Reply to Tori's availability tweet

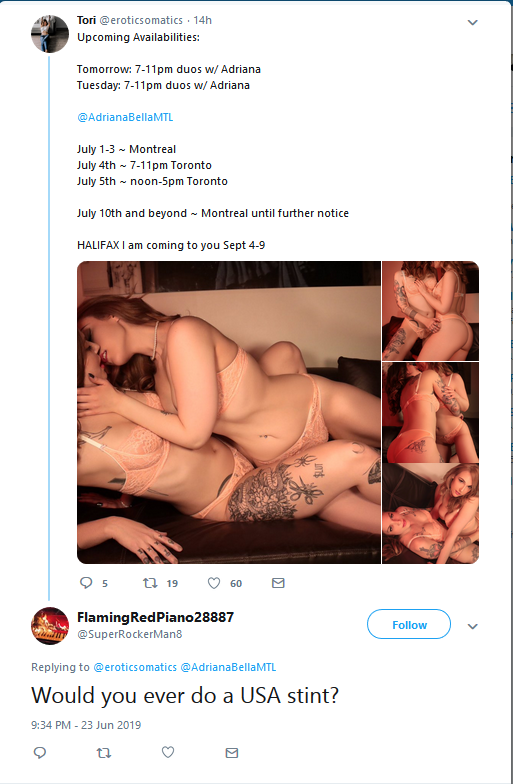(86, 583)
